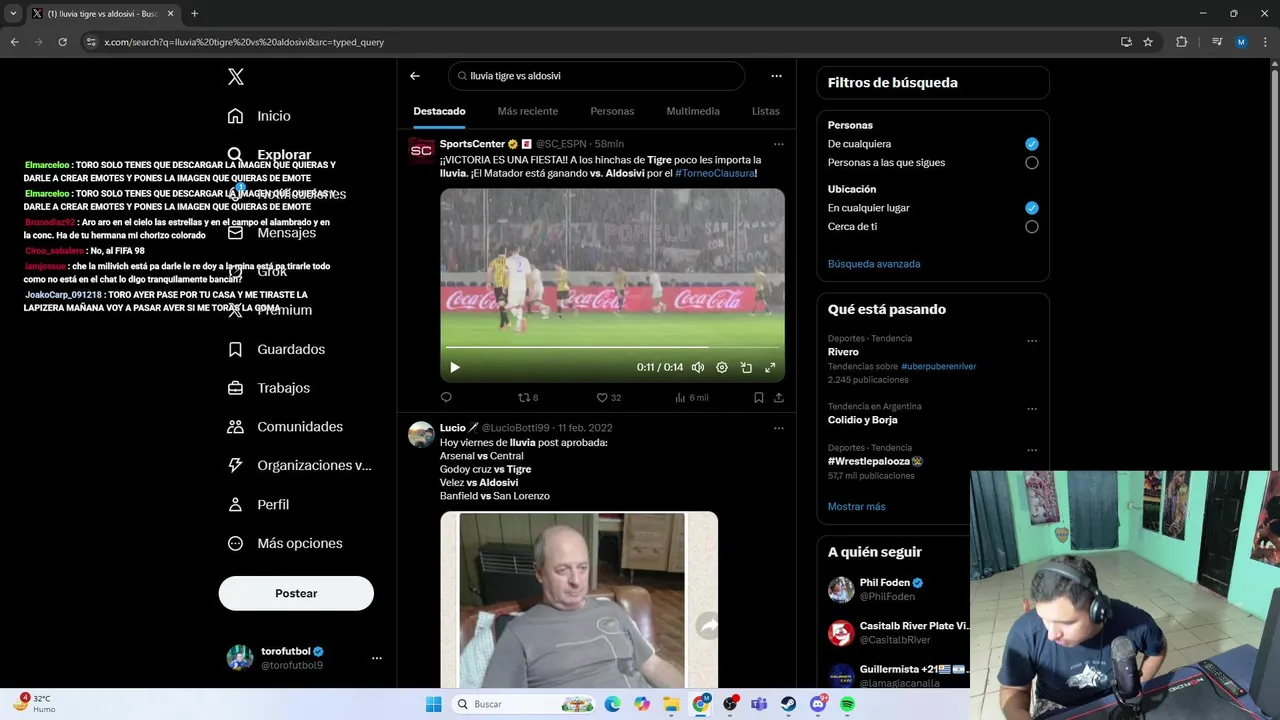1280x720 pixels.
Task: Switch to the Personas tab
Action: (x=612, y=111)
